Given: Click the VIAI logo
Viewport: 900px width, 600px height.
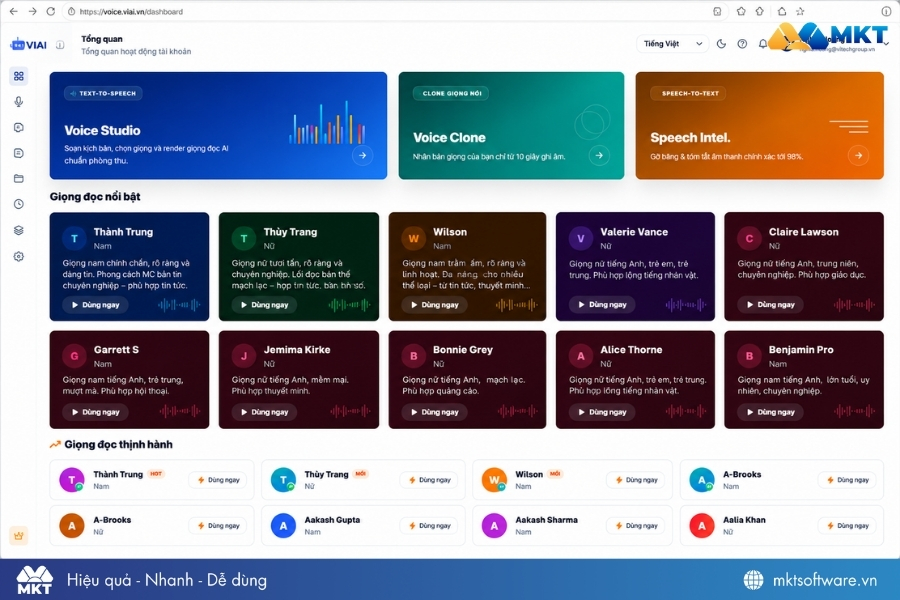Looking at the screenshot, I should [29, 45].
